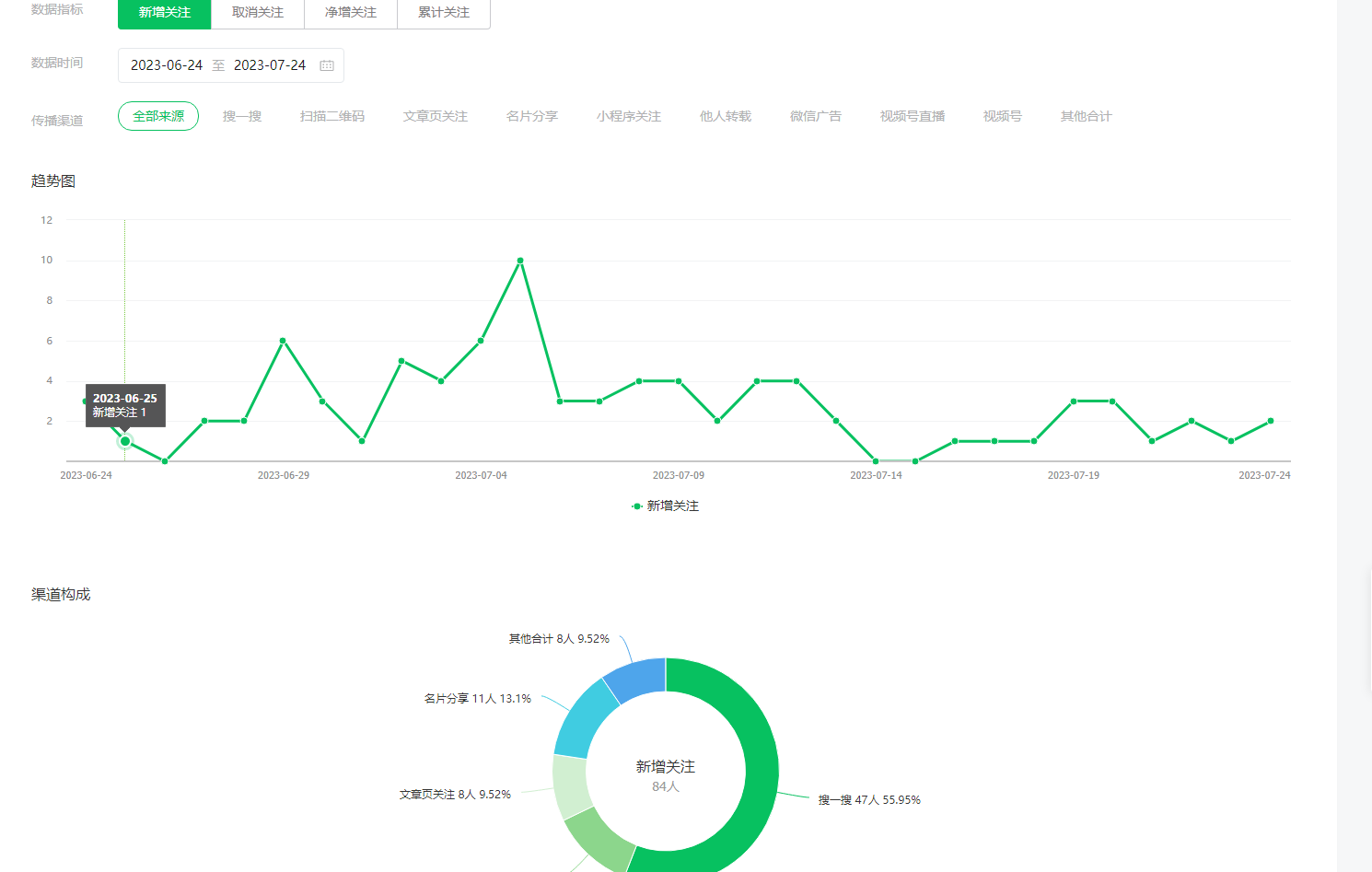Switch to the 净增关注 tab
Viewport: 1372px width, 872px height.
pos(351,13)
